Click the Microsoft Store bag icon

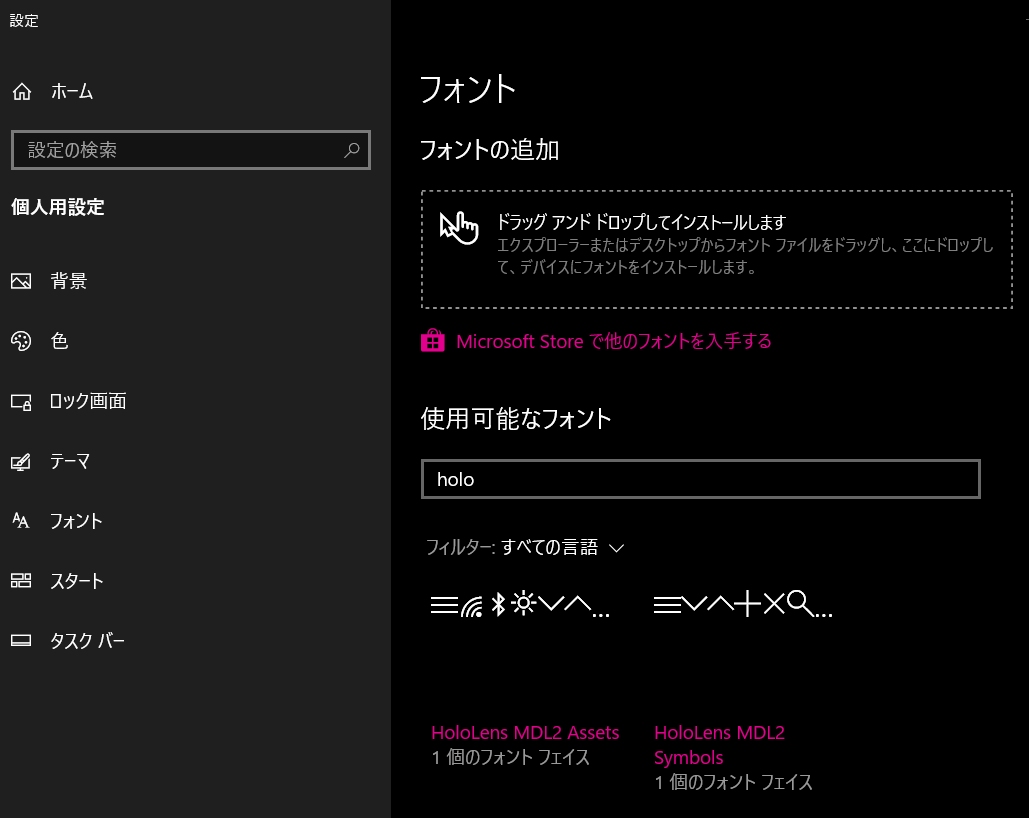[x=432, y=341]
